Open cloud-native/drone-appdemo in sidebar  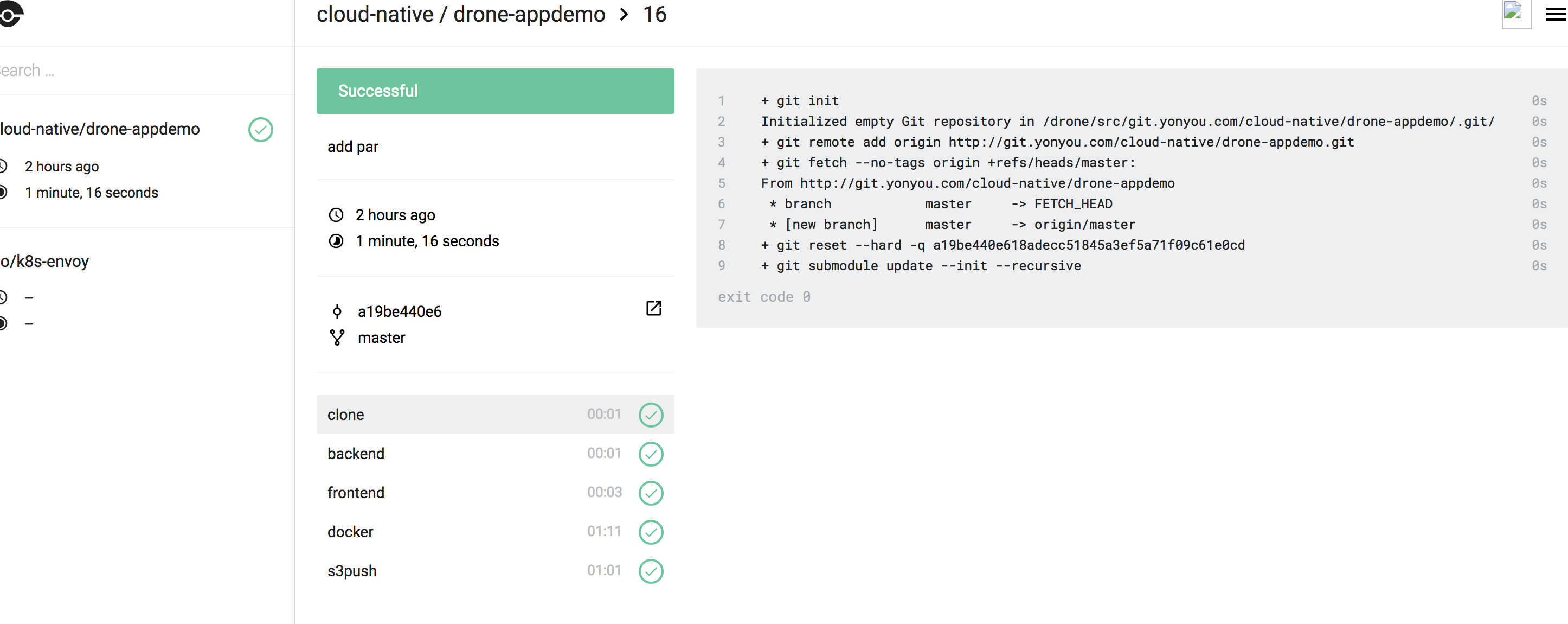pyautogui.click(x=100, y=129)
